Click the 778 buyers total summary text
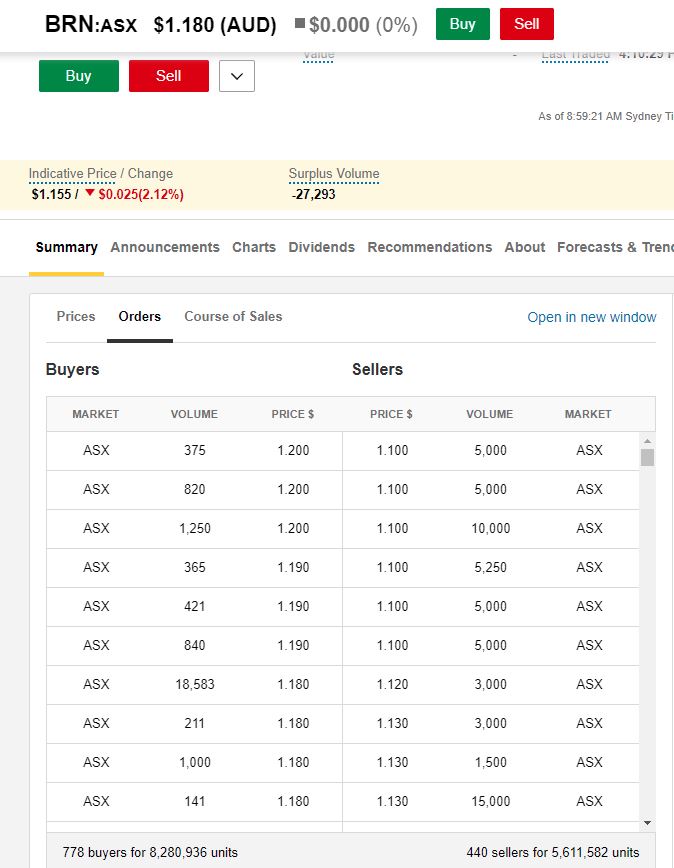 pos(150,852)
